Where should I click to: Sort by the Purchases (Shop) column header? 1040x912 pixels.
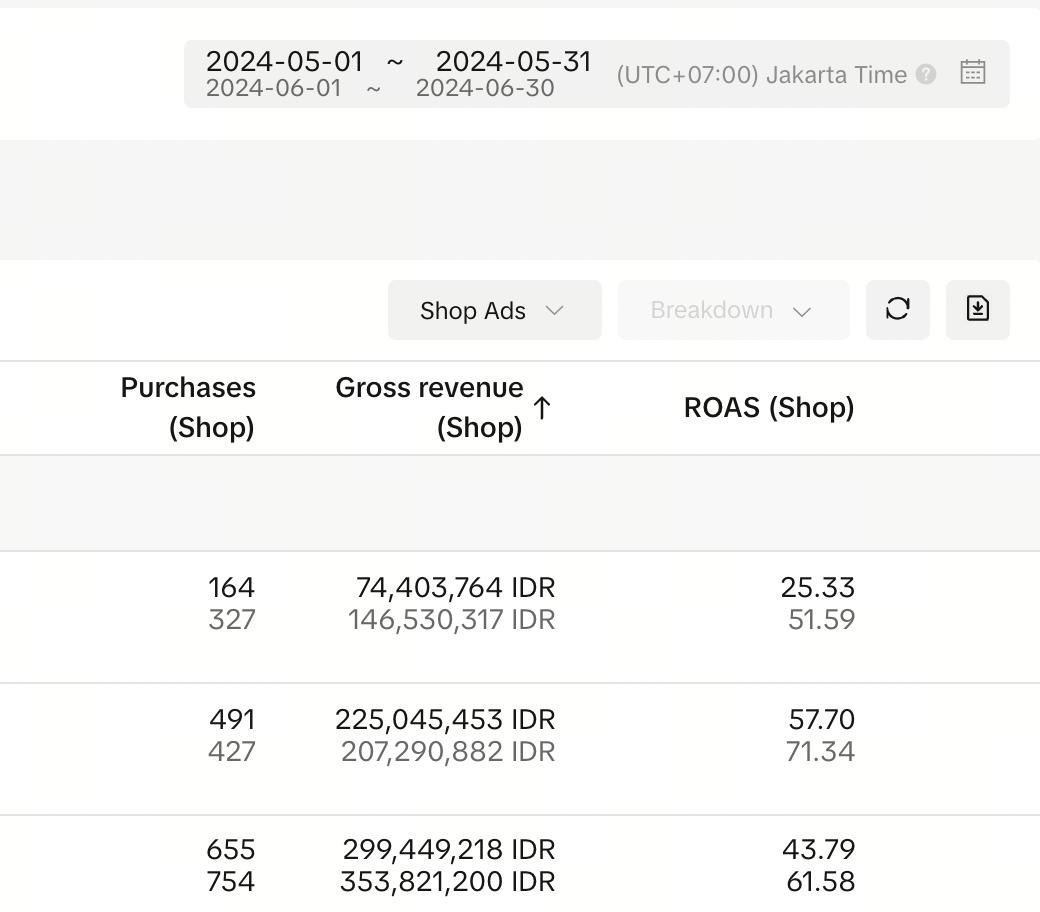(x=188, y=407)
